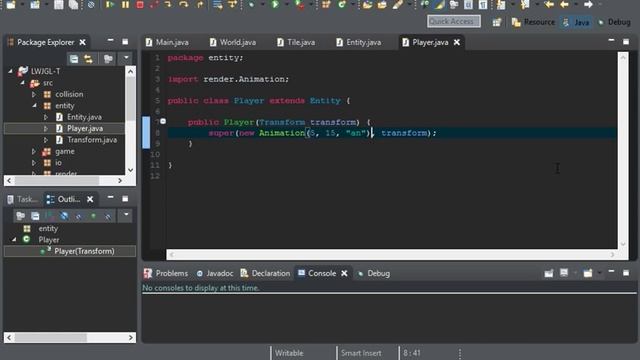Expand the game package

(x=34, y=151)
